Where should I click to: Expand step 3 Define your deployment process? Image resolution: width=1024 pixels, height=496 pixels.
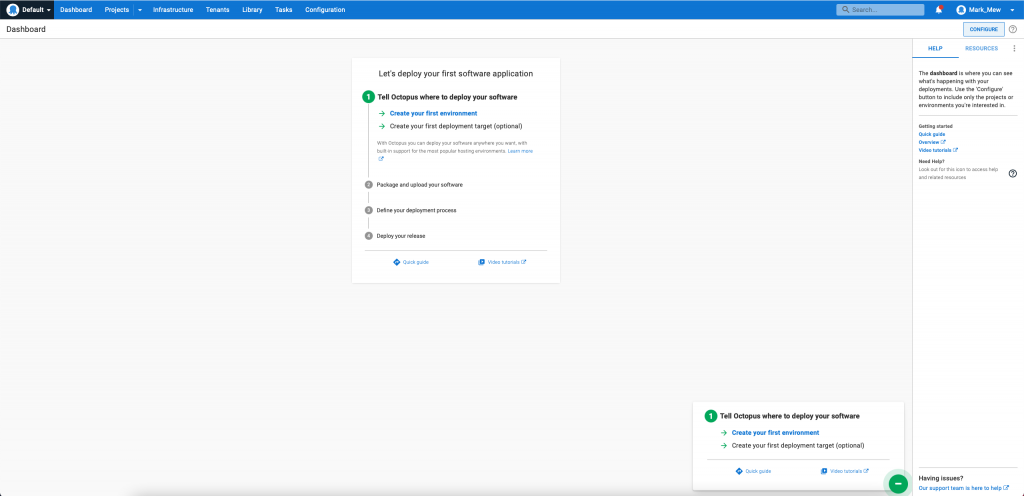tap(416, 210)
